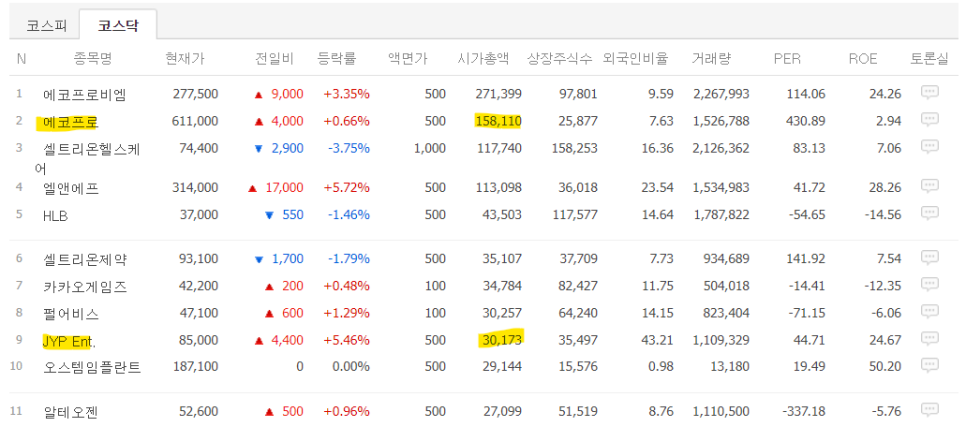Select face value 1,000
Screen dimensions: 966x427
[x=431, y=148]
